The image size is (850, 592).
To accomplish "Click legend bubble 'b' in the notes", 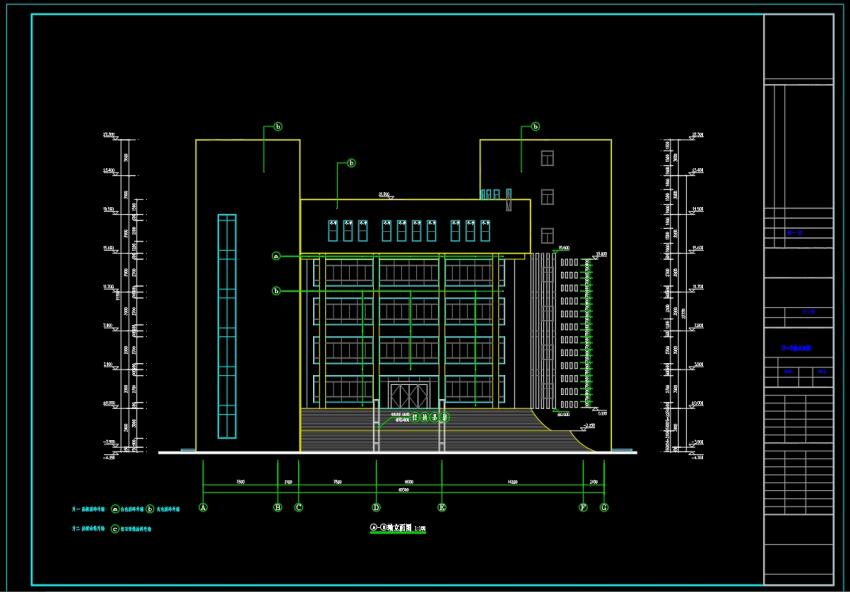I will pyautogui.click(x=150, y=509).
